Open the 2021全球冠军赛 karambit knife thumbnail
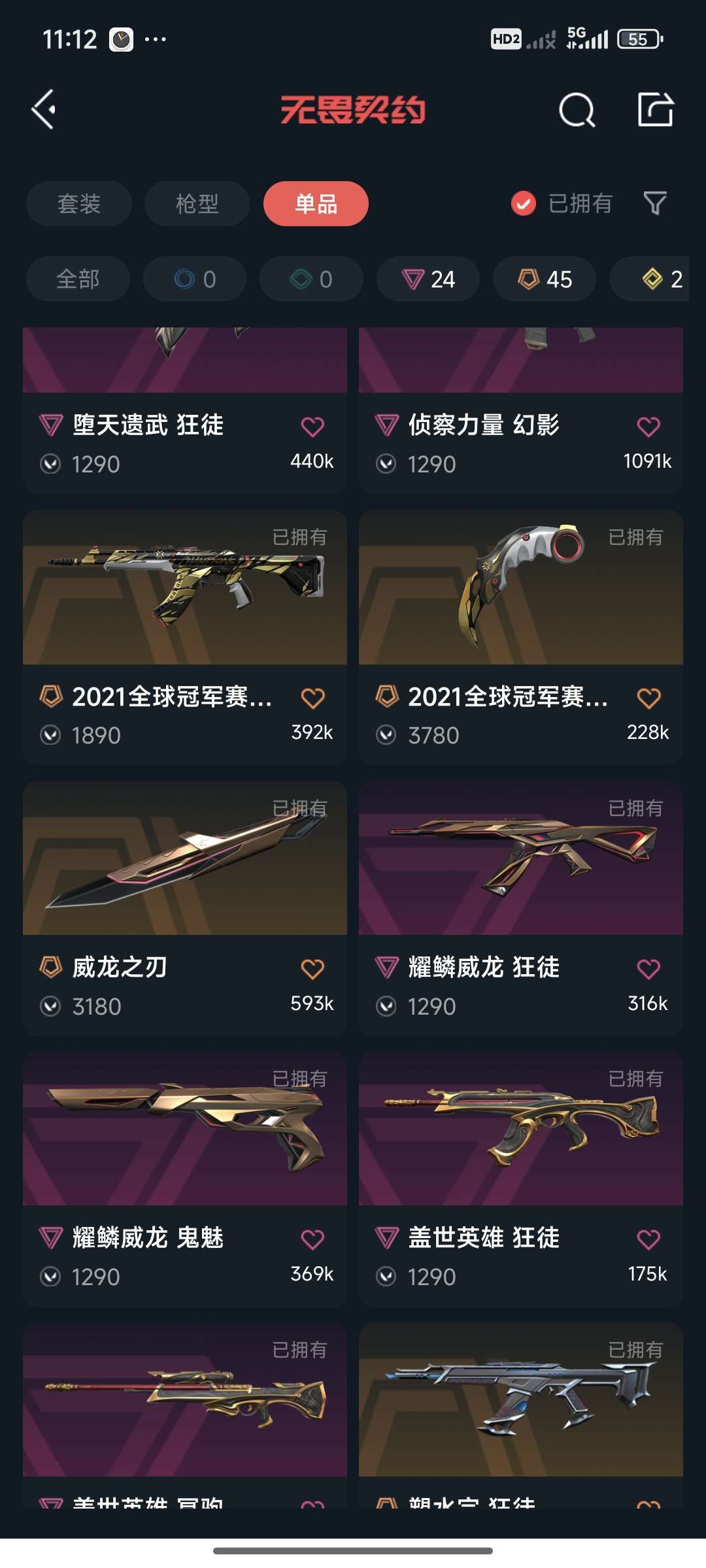Viewport: 706px width, 1568px height. (x=521, y=587)
